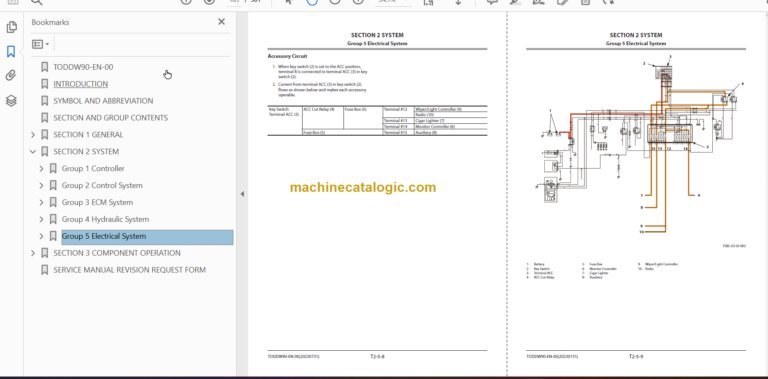Screen dimensions: 768x379
Task: Select the TODDW90-EN-00 bookmark
Action: 83,67
